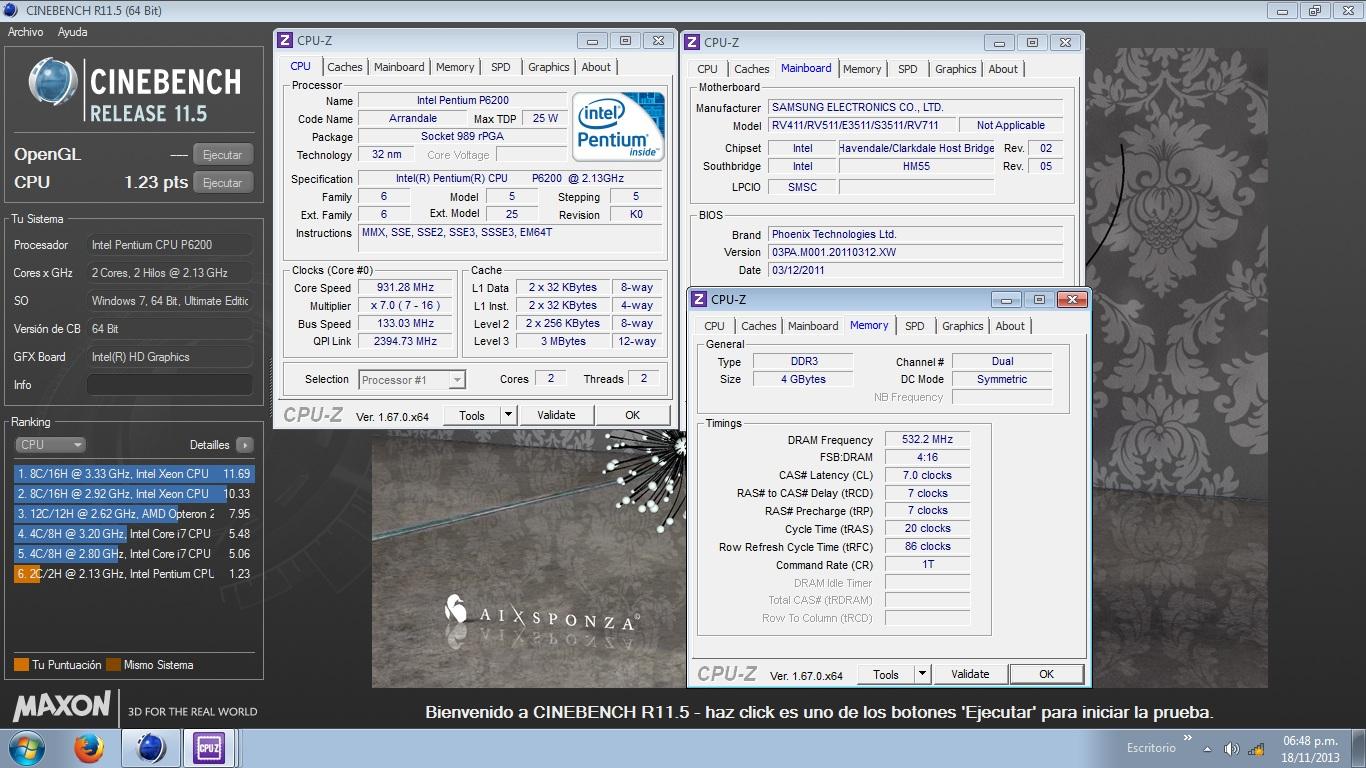Switch to Caches tab in CPU window
Image resolution: width=1366 pixels, height=768 pixels.
coord(345,67)
